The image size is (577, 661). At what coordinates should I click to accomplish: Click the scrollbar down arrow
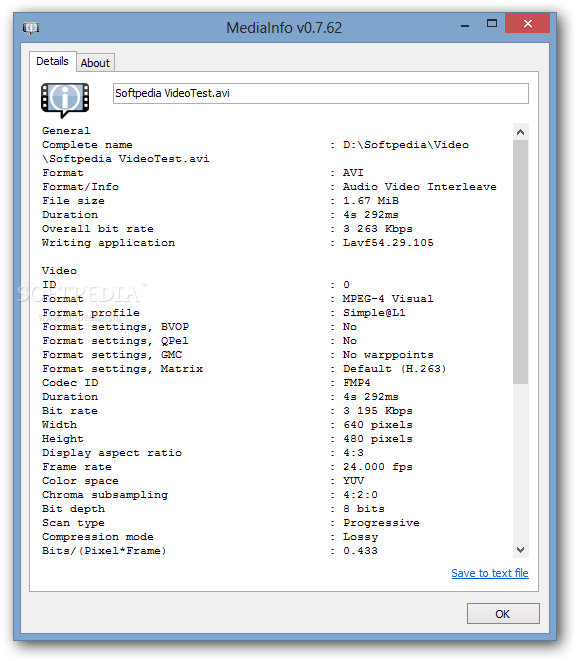click(521, 550)
